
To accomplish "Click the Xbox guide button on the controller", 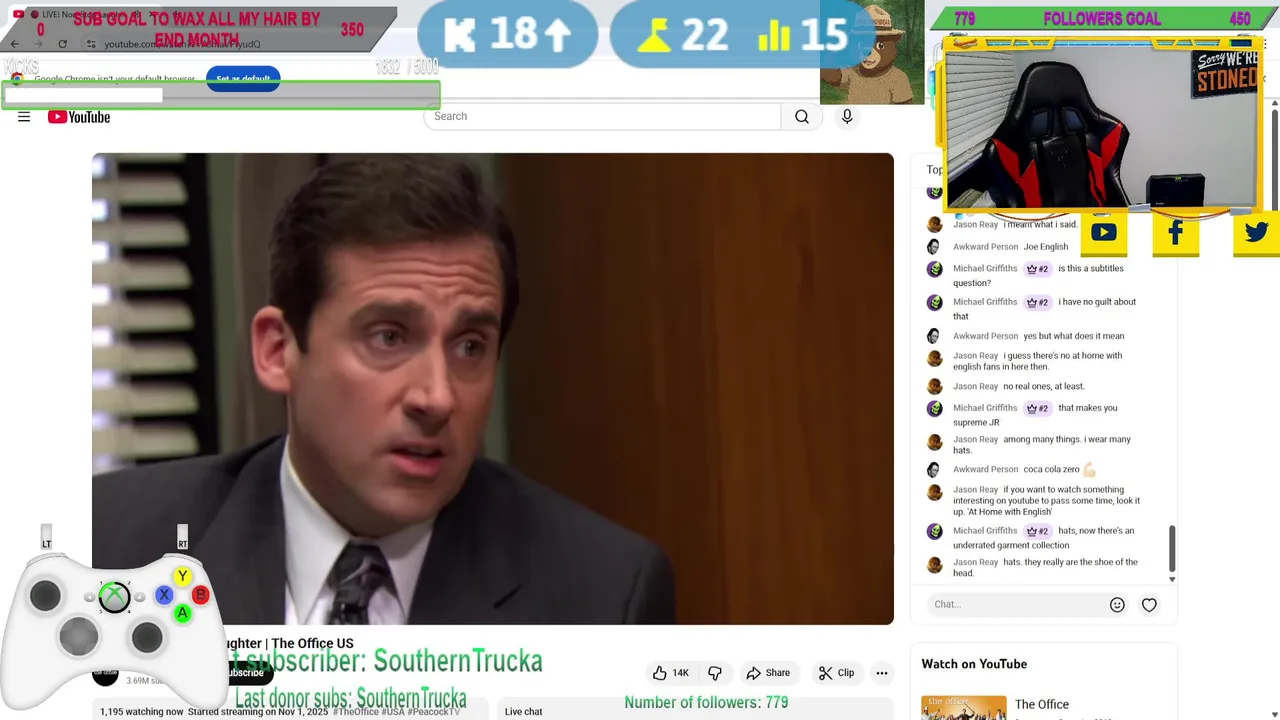I will coord(114,597).
